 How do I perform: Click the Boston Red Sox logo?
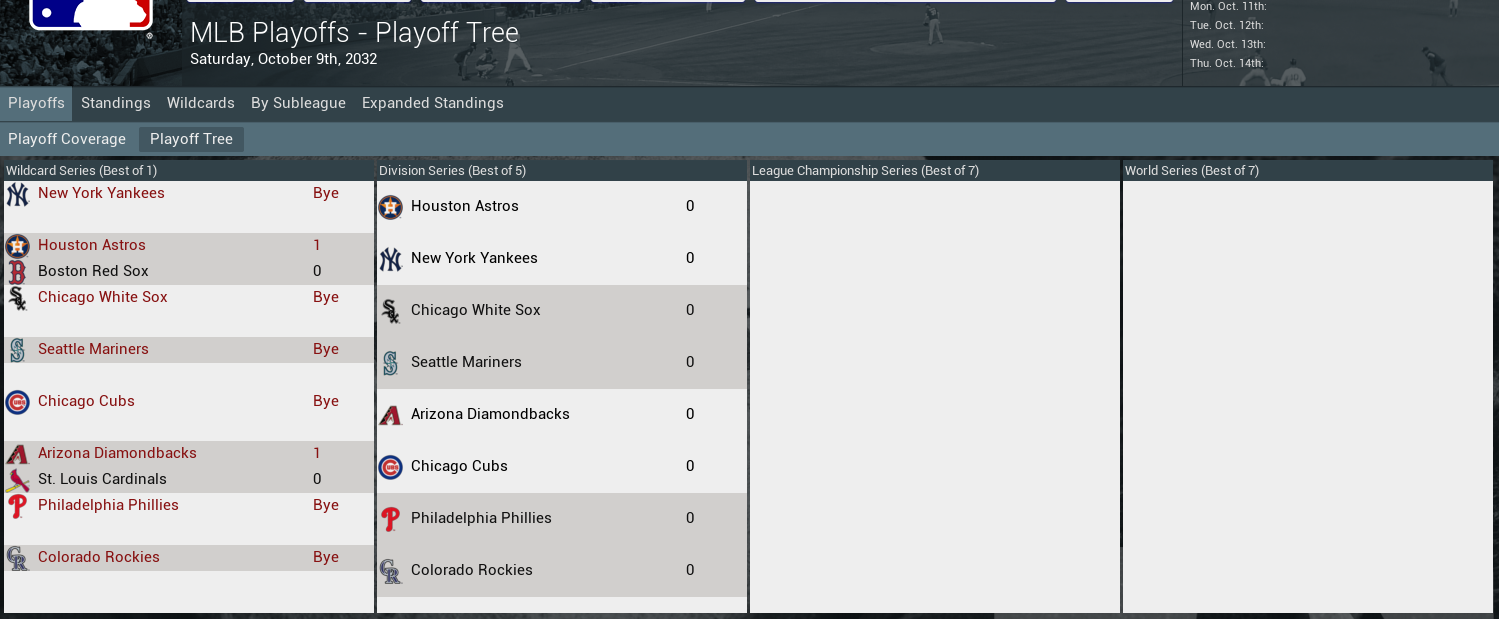tap(17, 272)
